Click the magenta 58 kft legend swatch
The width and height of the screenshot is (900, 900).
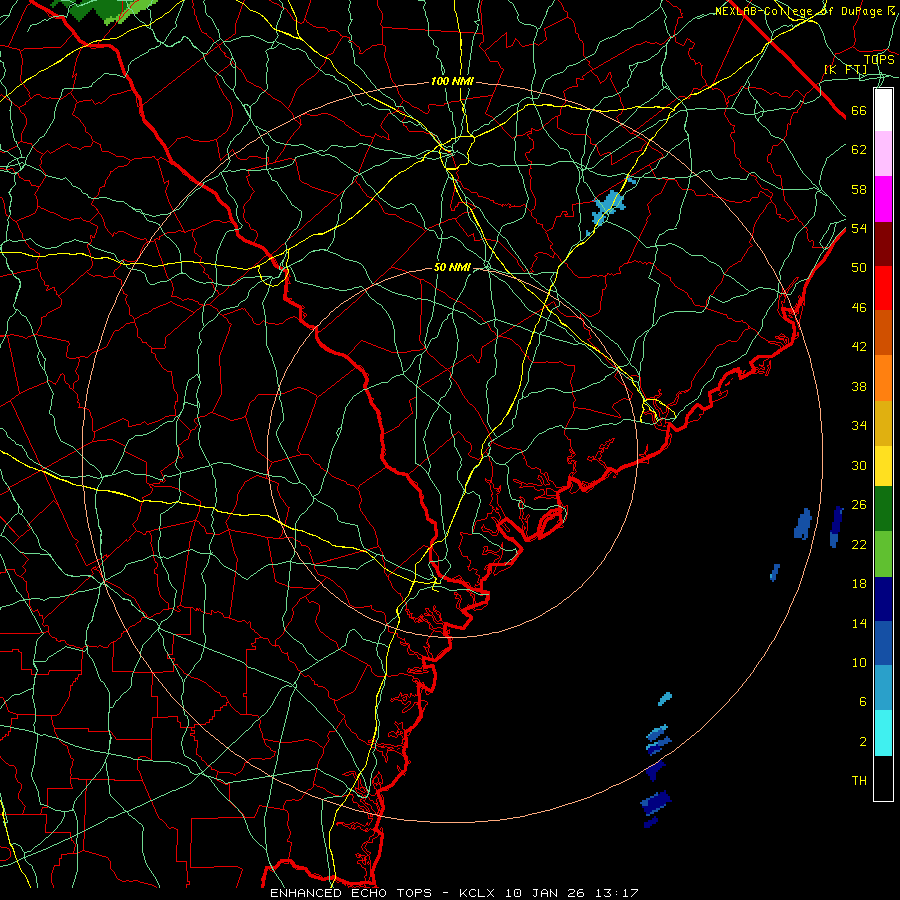[x=883, y=199]
